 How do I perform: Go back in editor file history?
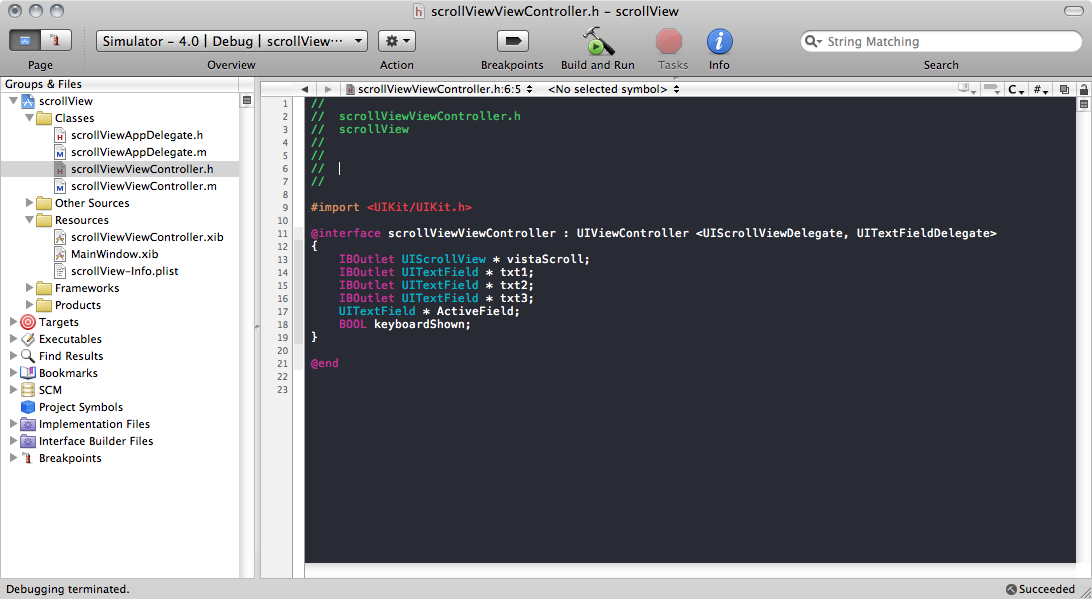point(305,89)
